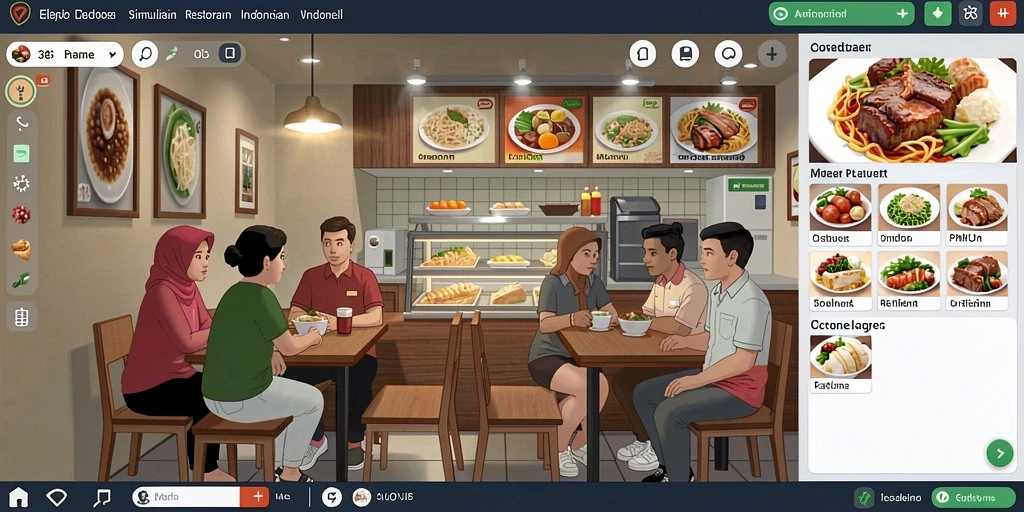The image size is (1024, 512).
Task: Open the magnifier search tool
Action: click(x=145, y=54)
